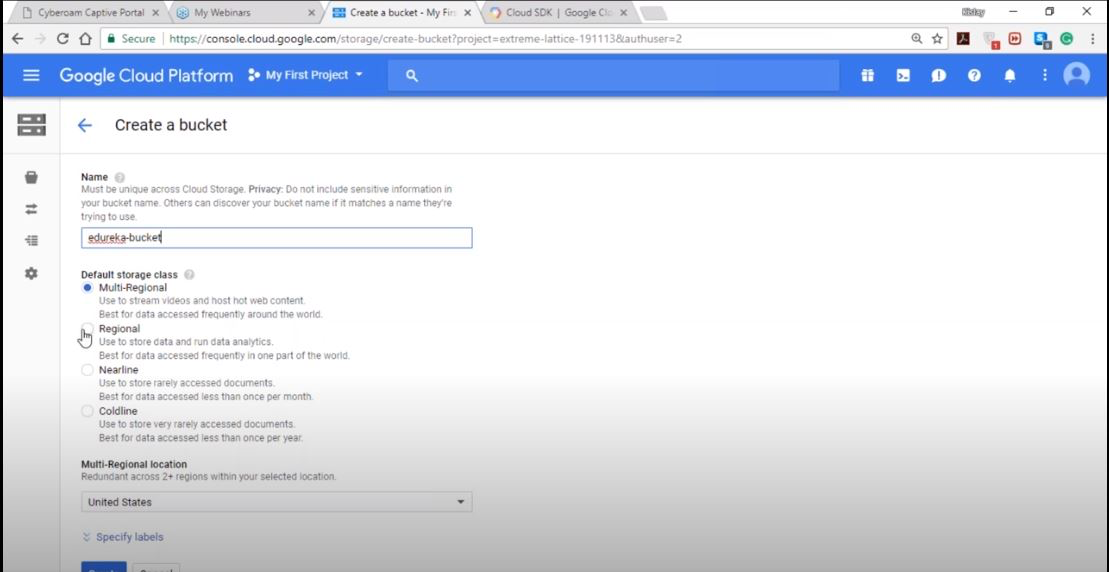Select the Regional storage class

tap(87, 329)
